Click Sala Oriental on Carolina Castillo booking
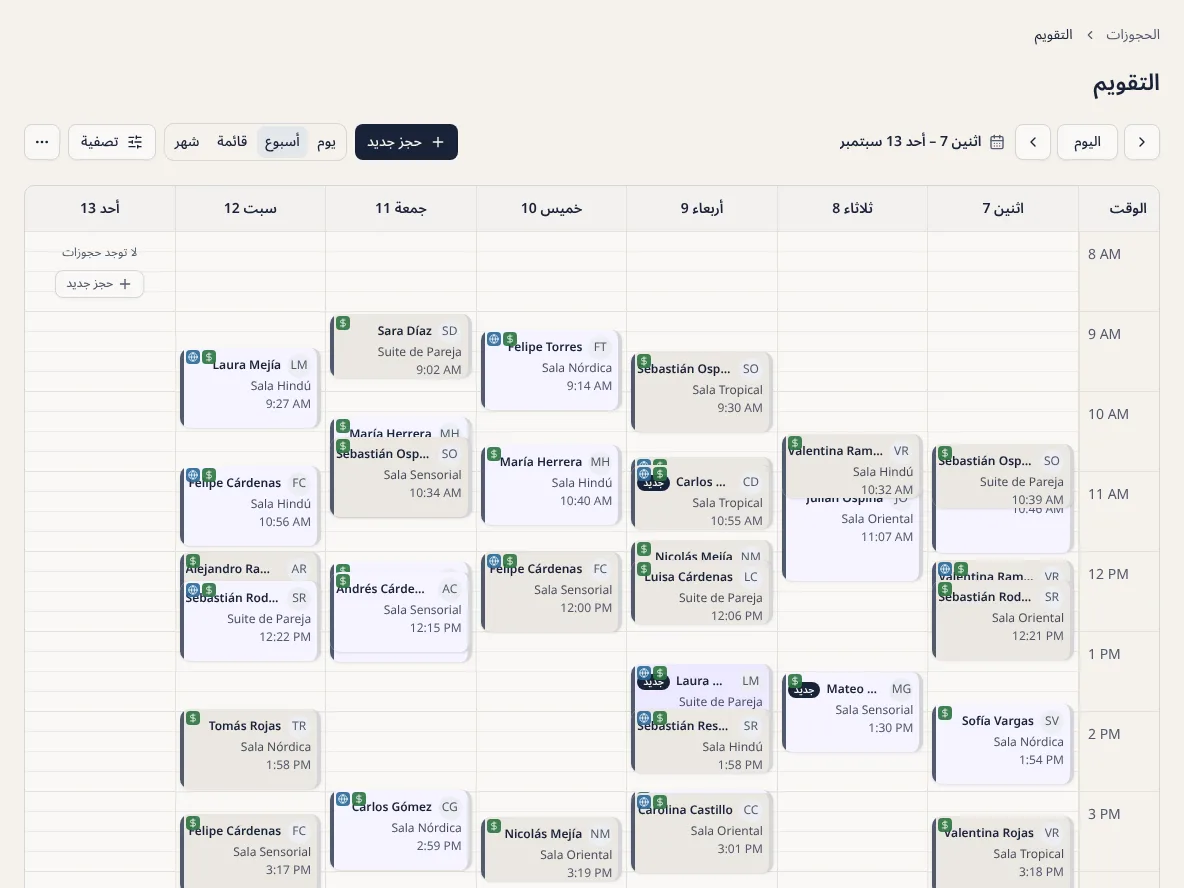Image resolution: width=1184 pixels, height=888 pixels. coord(726,831)
